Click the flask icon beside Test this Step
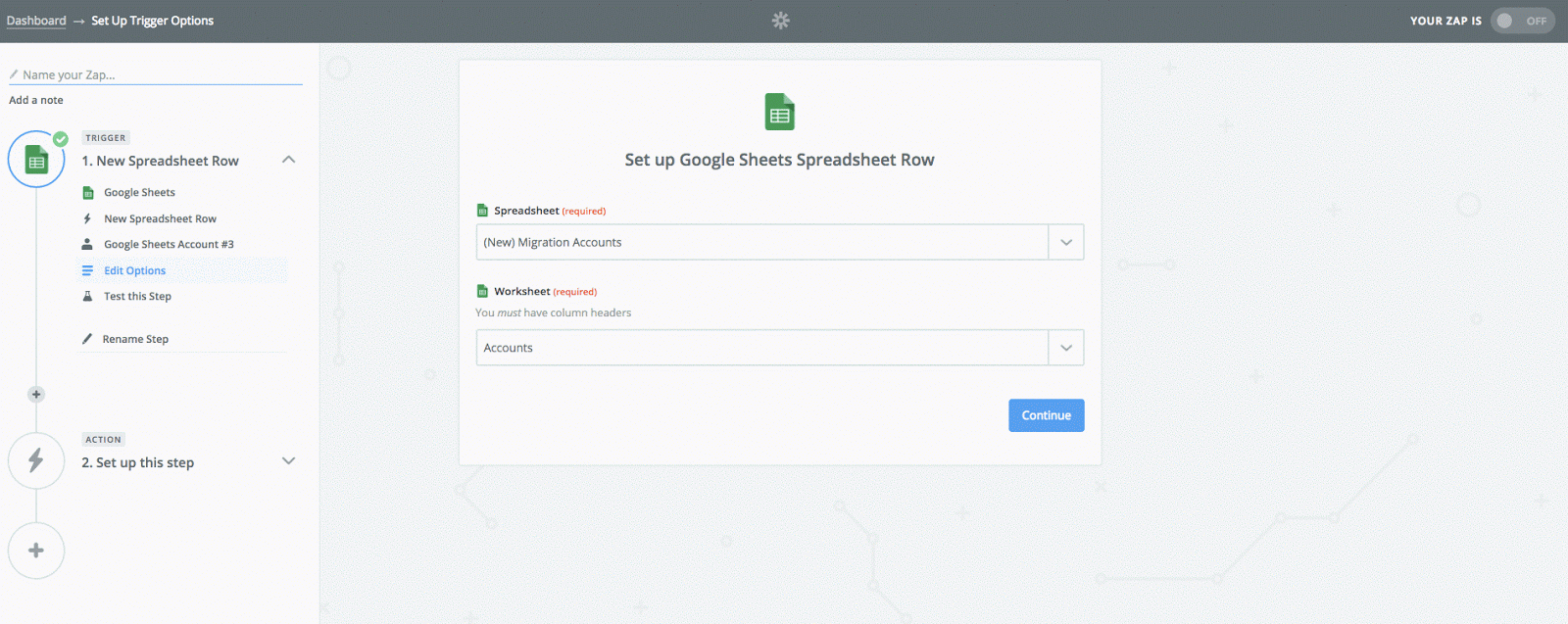This screenshot has height=624, width=1568. pos(87,296)
